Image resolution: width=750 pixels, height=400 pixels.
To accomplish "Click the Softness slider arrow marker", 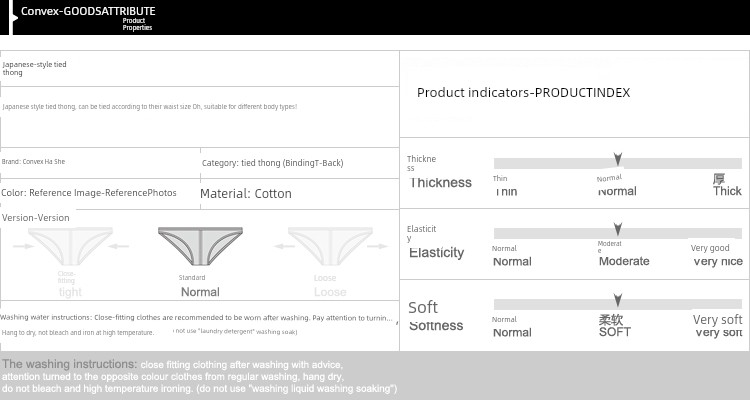I will [x=618, y=300].
